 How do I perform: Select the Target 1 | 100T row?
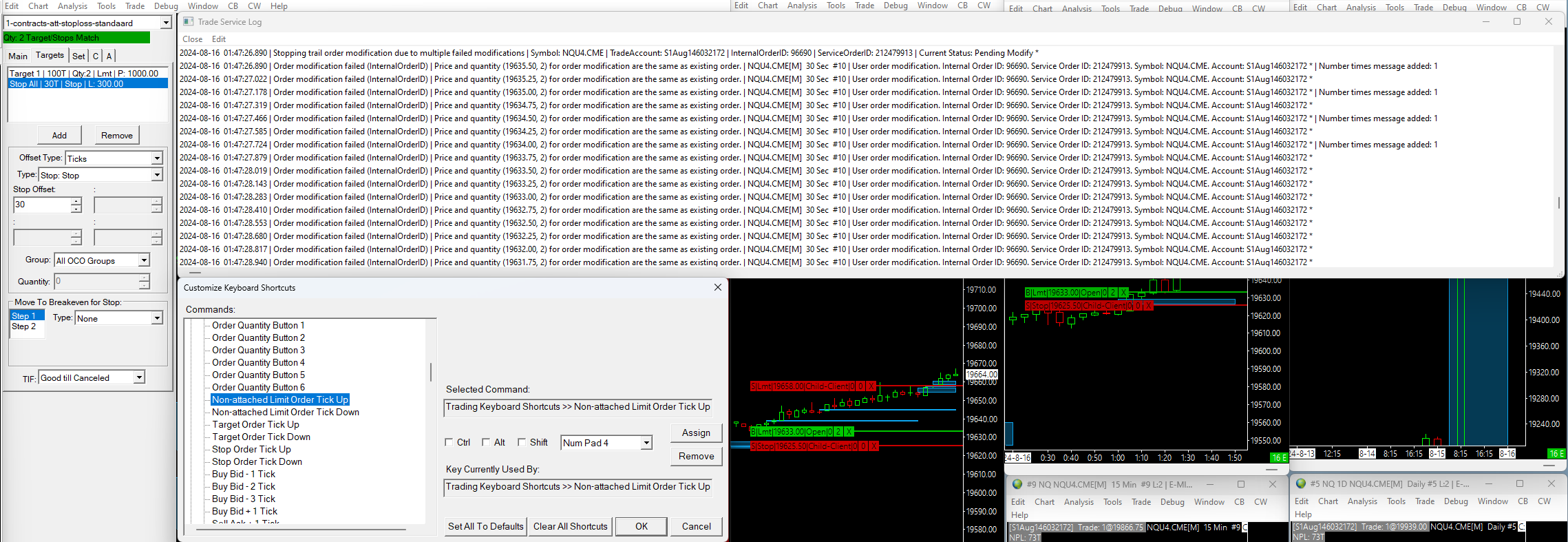pos(88,73)
